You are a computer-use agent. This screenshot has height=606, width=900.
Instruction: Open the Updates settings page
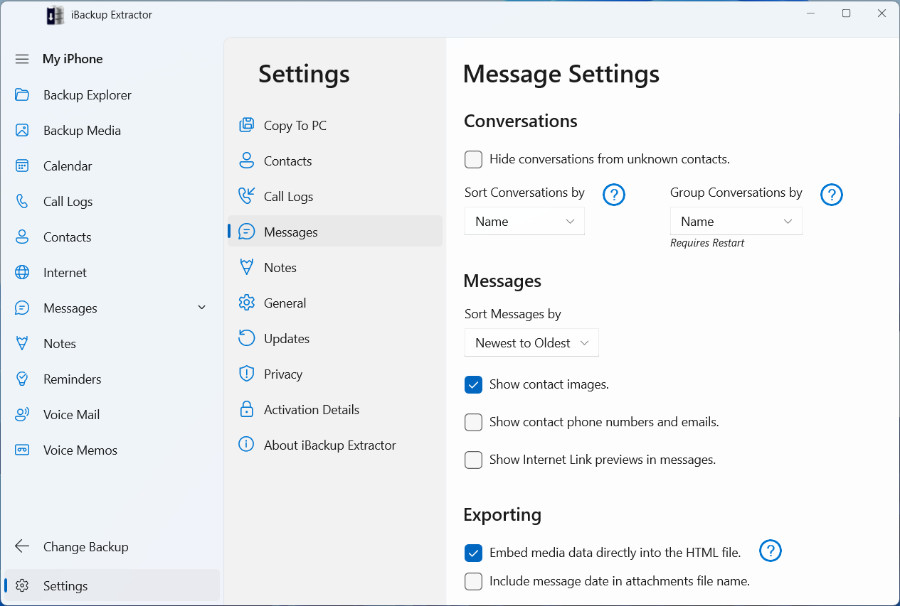pyautogui.click(x=335, y=339)
